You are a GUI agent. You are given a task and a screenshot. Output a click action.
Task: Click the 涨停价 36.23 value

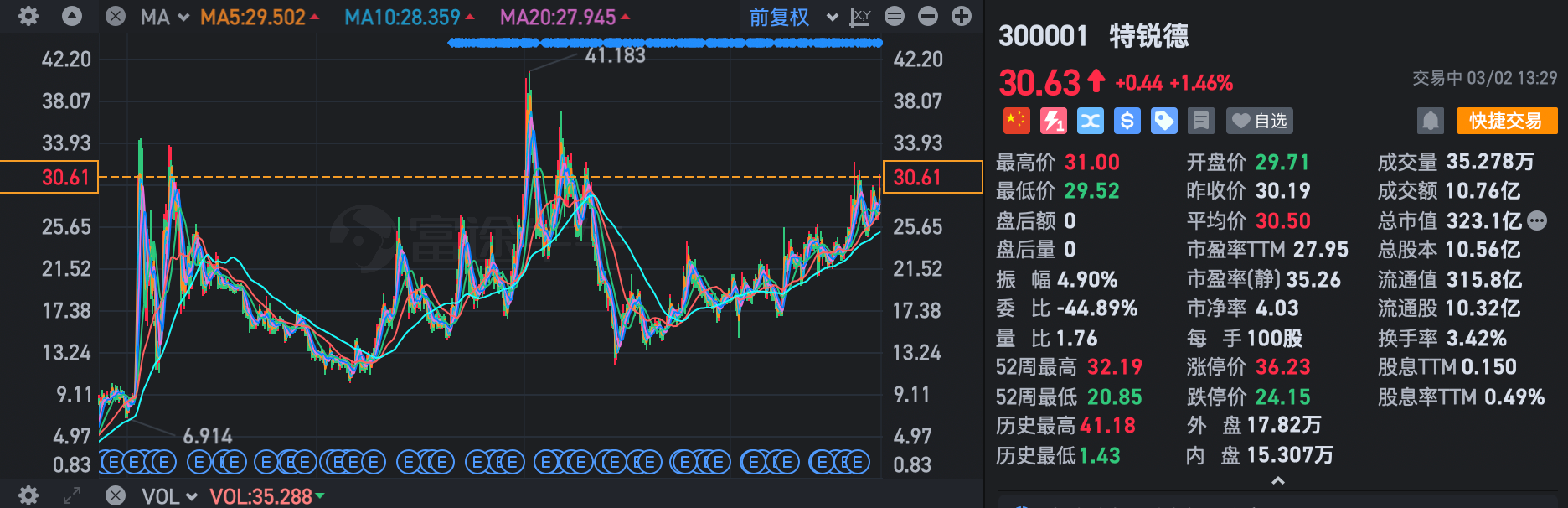pyautogui.click(x=1282, y=367)
